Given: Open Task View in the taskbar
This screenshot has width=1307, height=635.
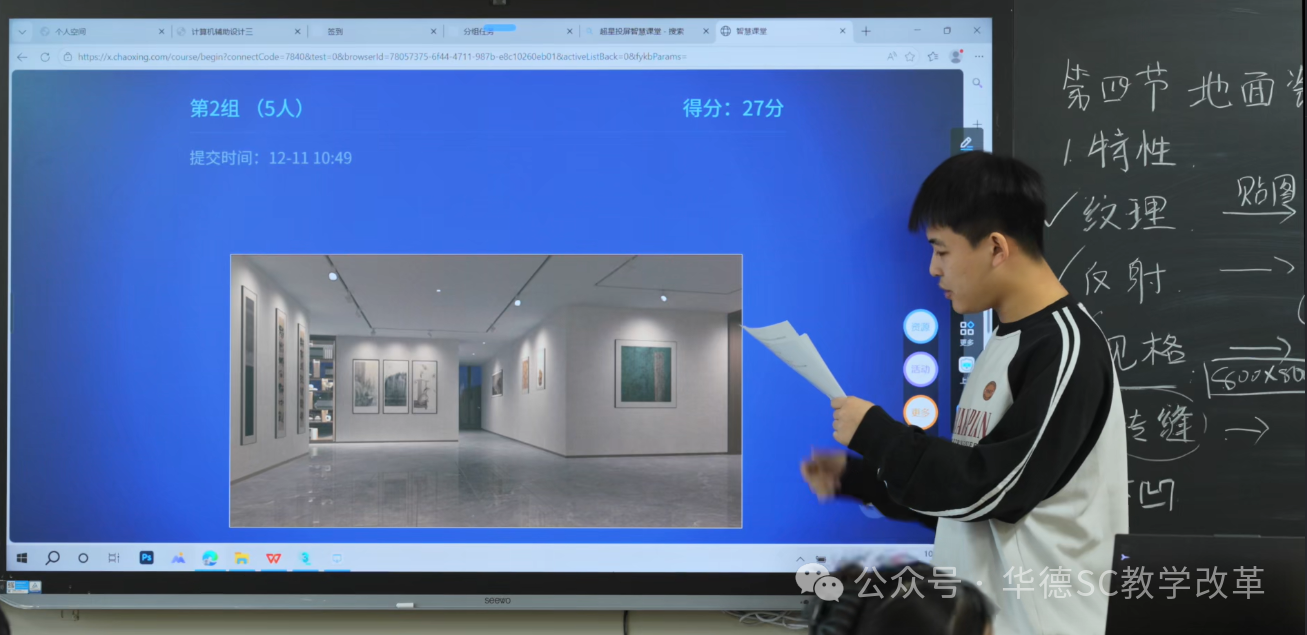Looking at the screenshot, I should click(113, 557).
